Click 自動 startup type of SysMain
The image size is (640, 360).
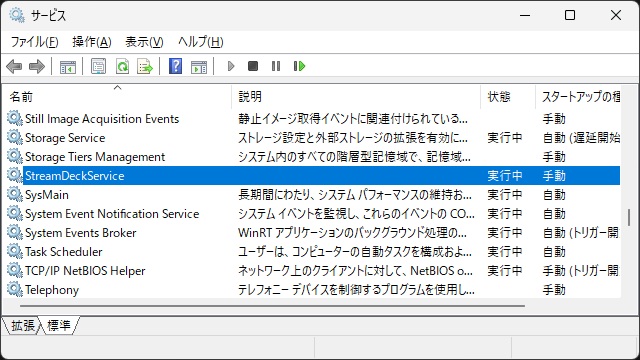(554, 195)
